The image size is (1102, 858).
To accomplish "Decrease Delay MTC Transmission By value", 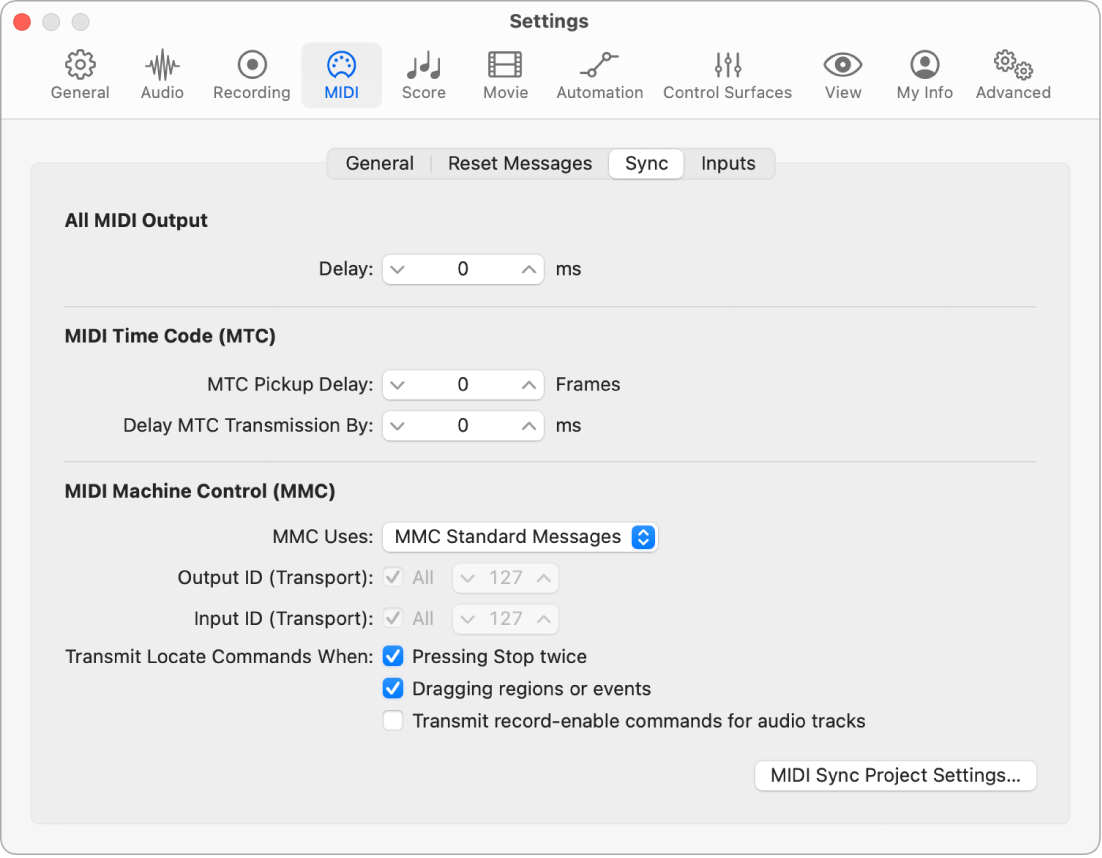I will pyautogui.click(x=398, y=426).
